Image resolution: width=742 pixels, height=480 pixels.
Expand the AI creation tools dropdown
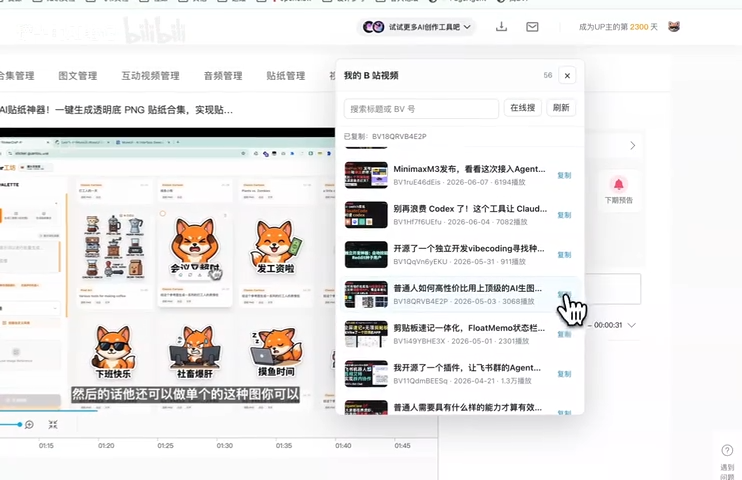[416, 27]
